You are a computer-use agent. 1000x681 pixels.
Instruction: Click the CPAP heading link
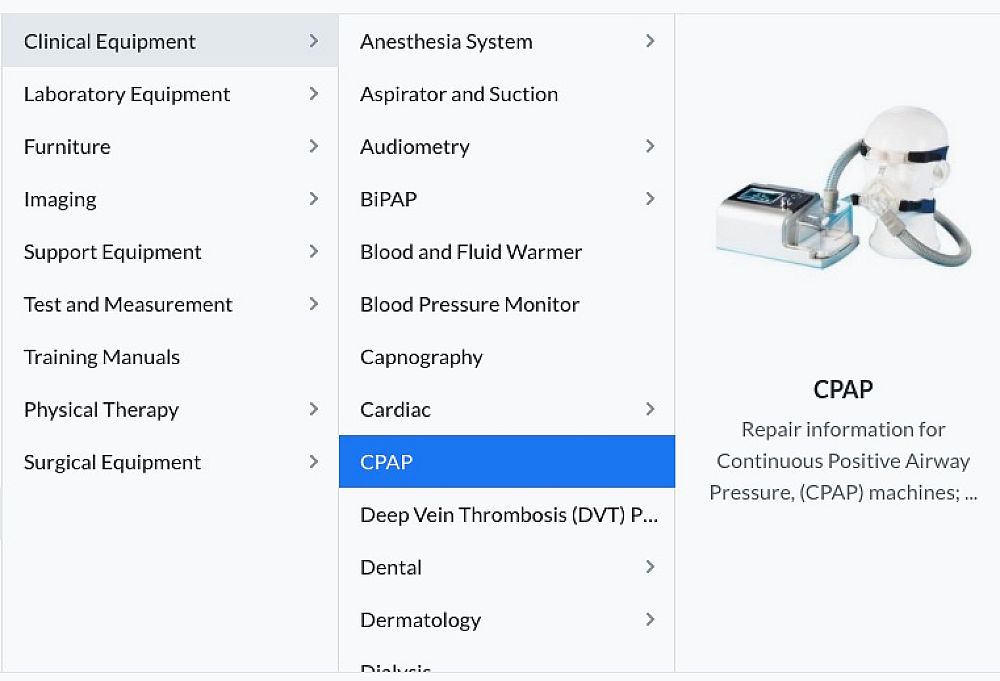point(843,389)
